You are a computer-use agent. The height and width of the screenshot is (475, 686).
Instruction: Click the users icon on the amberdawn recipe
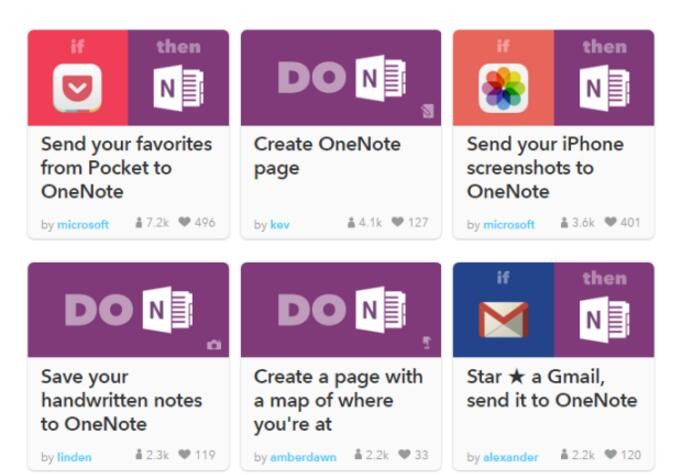tap(358, 454)
